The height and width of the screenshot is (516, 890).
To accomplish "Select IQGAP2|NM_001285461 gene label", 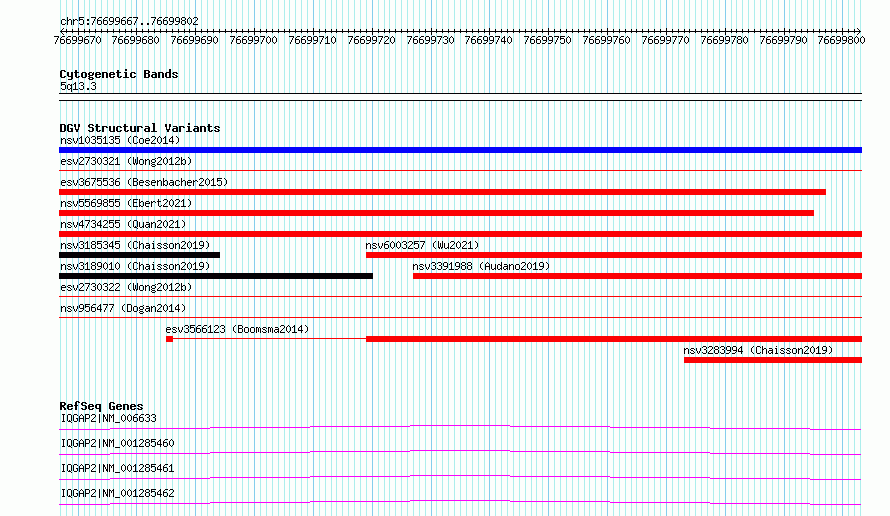I will pos(117,468).
